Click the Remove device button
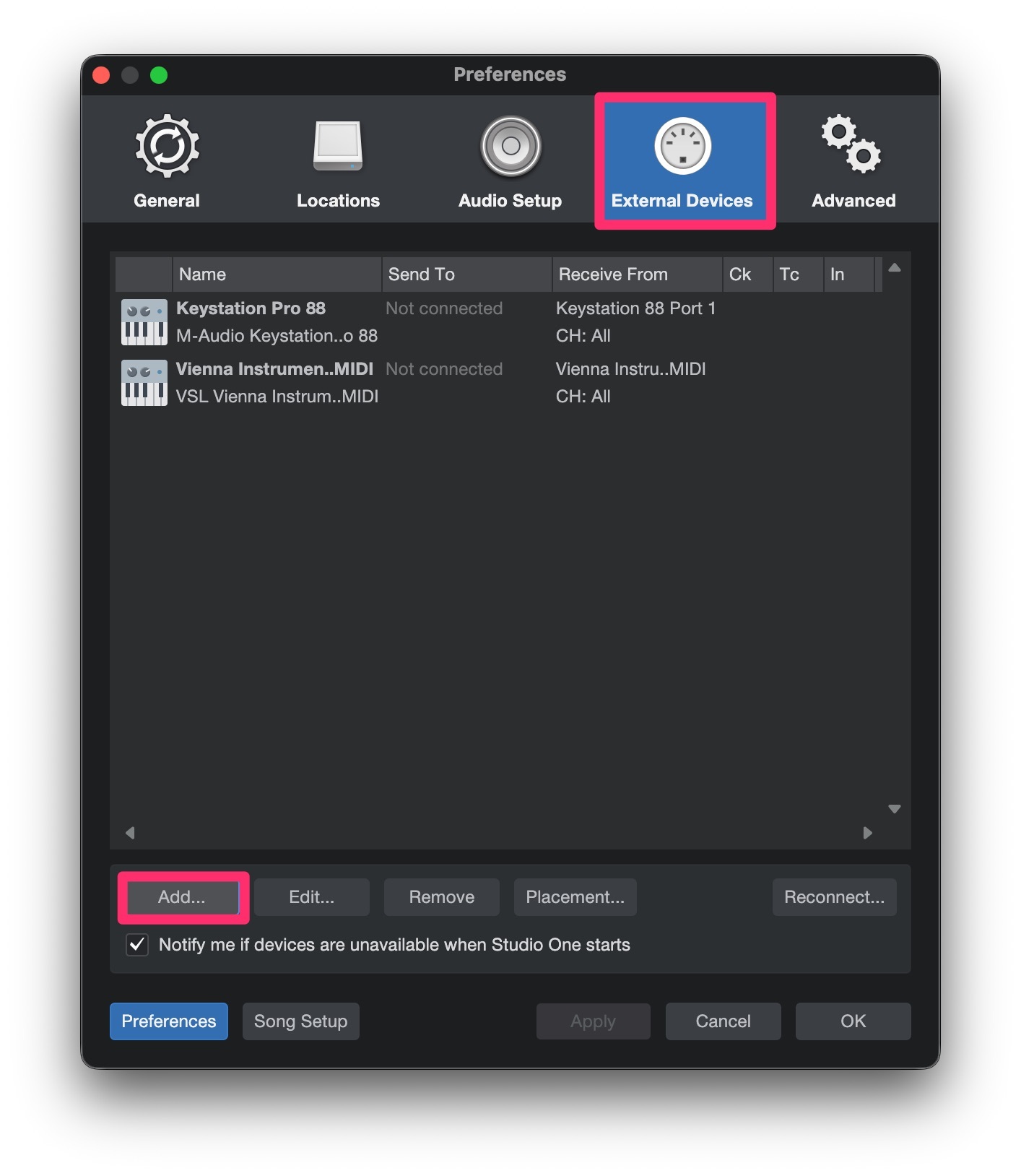The width and height of the screenshot is (1021, 1176). pos(441,897)
